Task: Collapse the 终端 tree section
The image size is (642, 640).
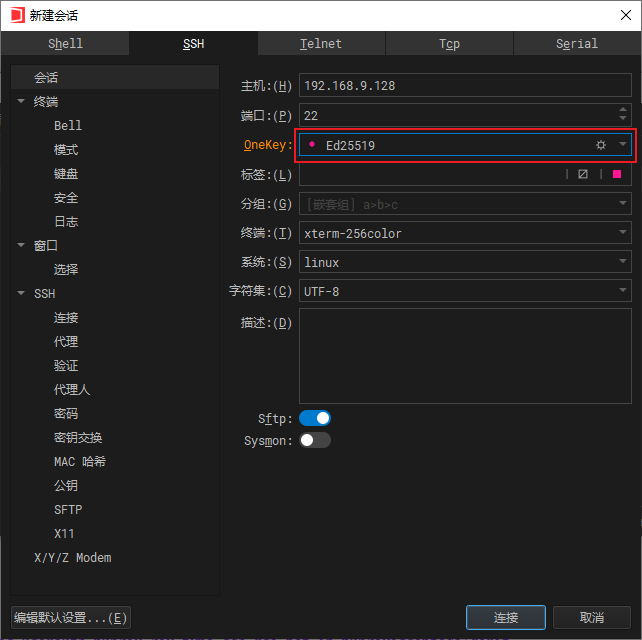Action: 21,101
